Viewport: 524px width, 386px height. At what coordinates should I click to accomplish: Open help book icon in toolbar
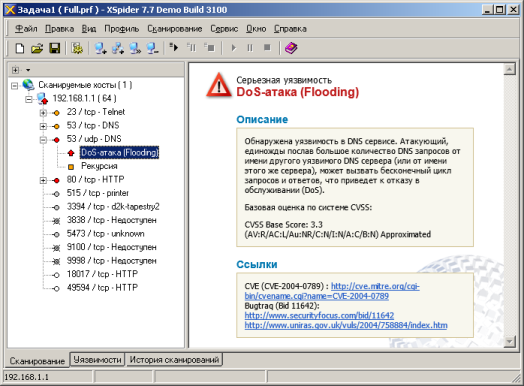[x=291, y=48]
